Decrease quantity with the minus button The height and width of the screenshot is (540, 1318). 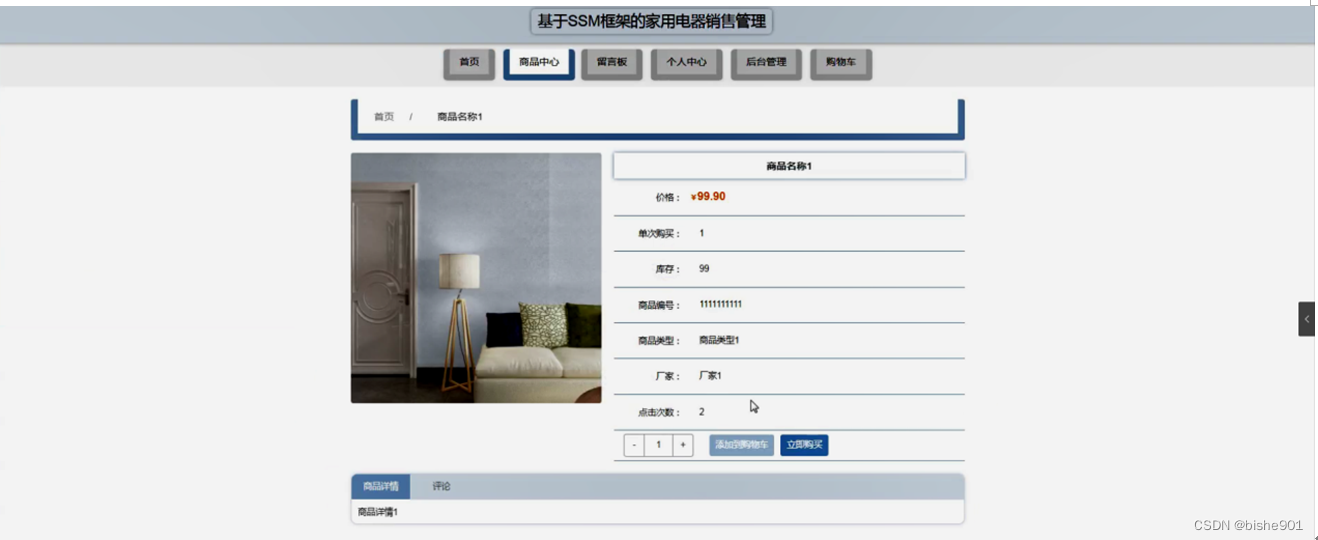pyautogui.click(x=634, y=445)
